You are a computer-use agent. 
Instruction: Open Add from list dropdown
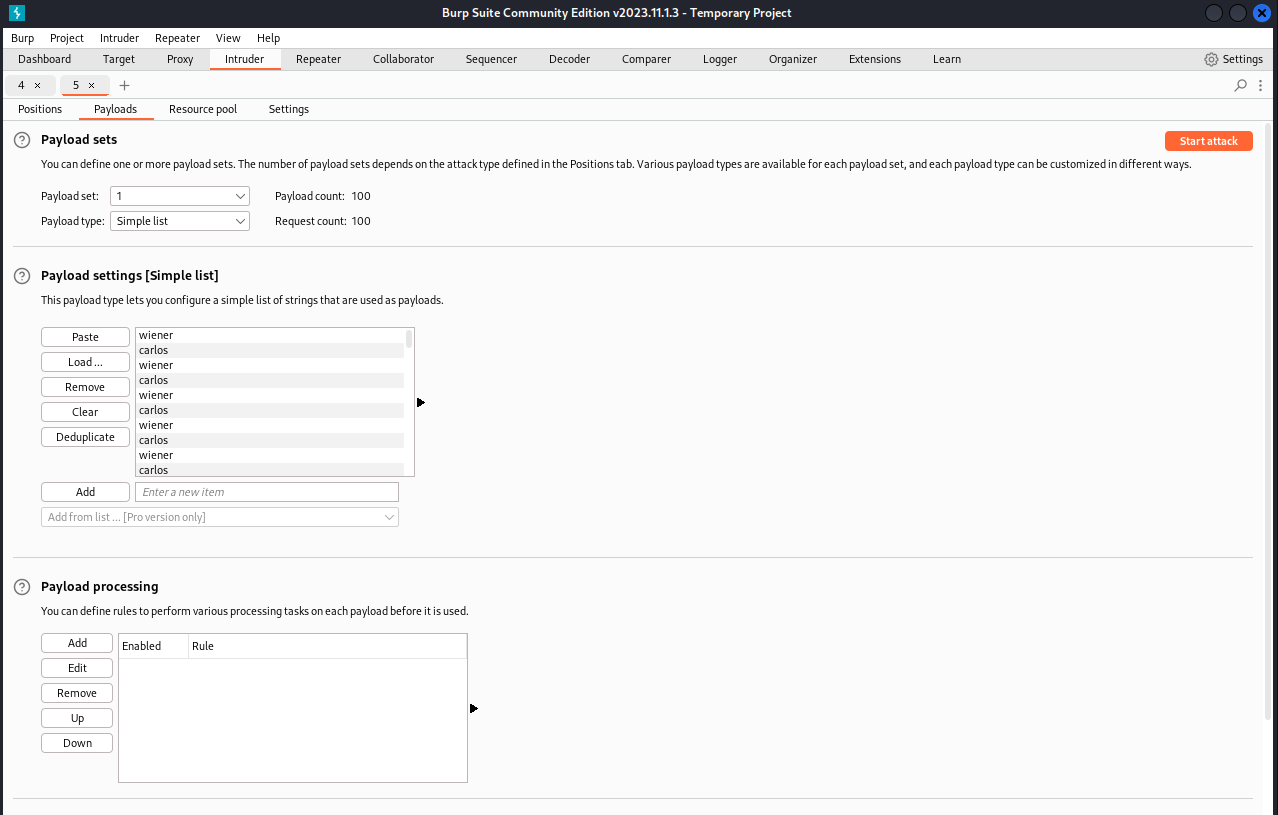220,517
